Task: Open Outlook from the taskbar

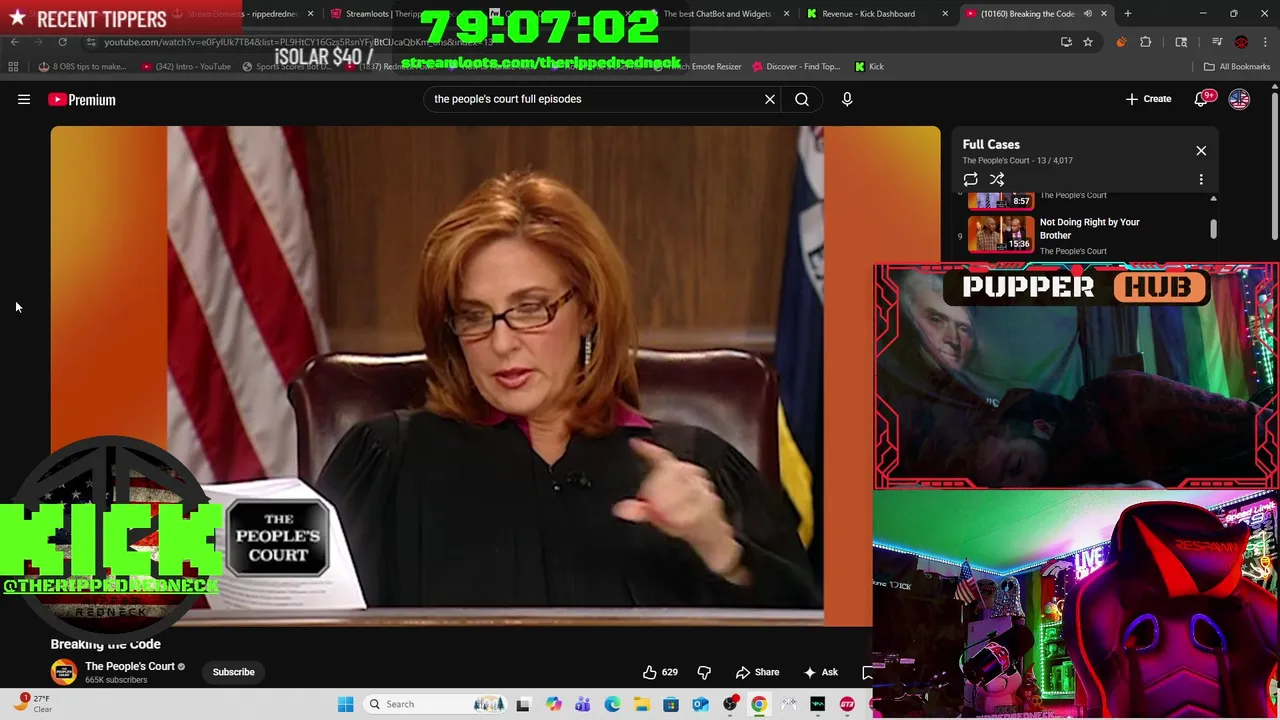Action: [700, 704]
